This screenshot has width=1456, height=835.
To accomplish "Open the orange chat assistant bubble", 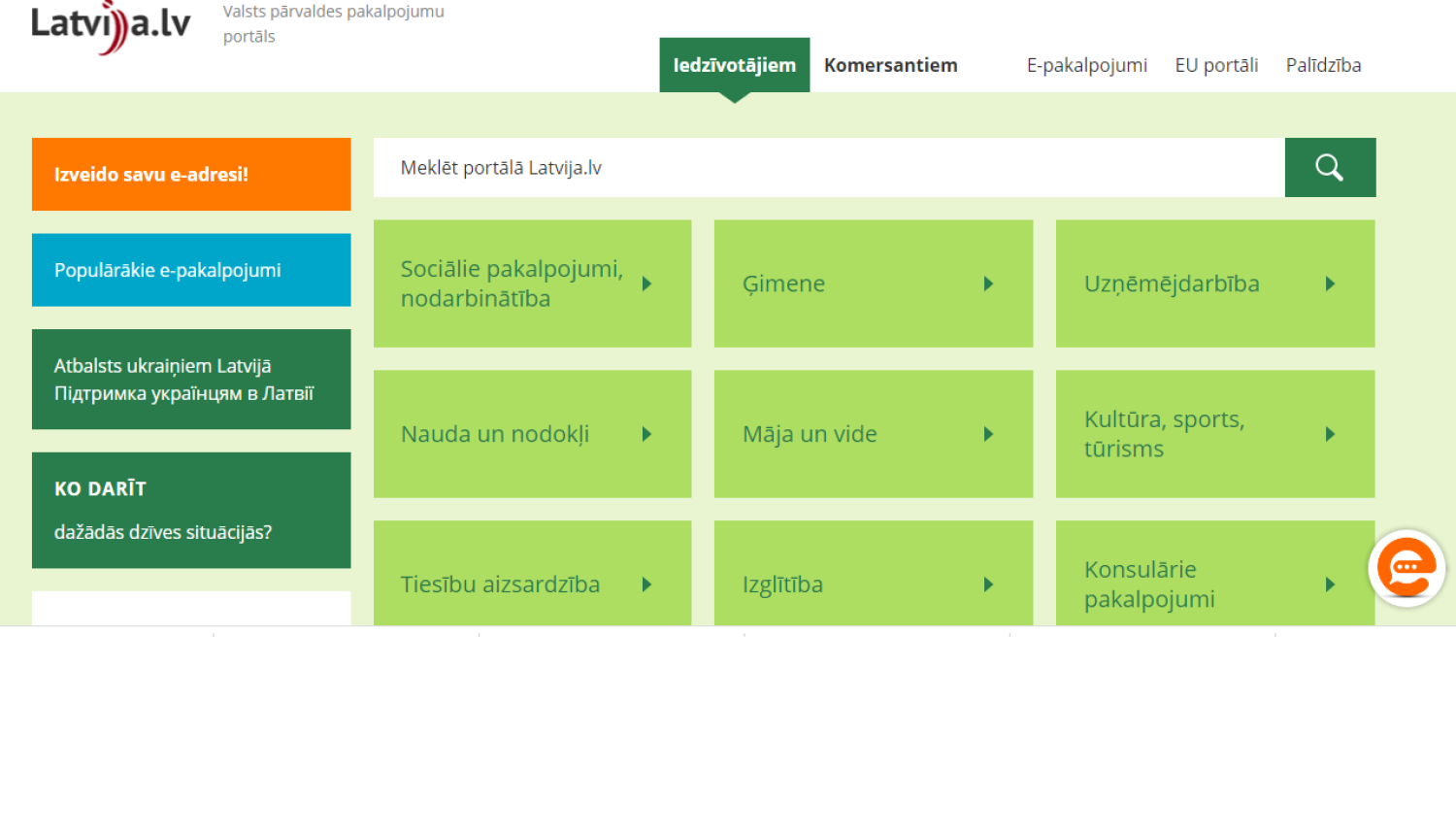I will click(x=1406, y=568).
